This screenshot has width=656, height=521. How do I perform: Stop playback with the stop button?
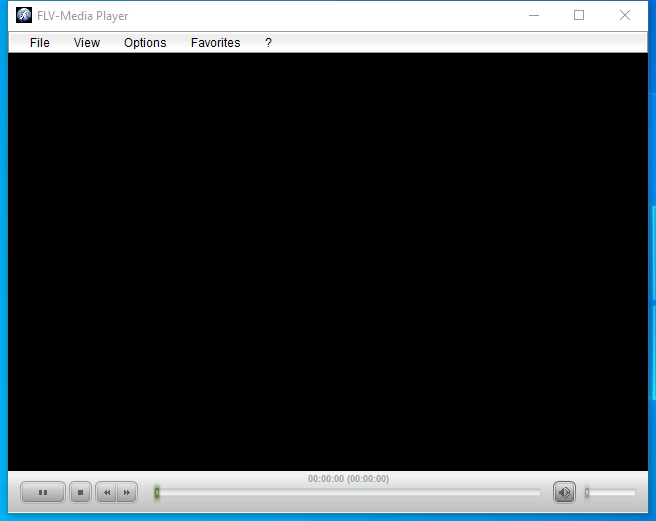coord(80,492)
